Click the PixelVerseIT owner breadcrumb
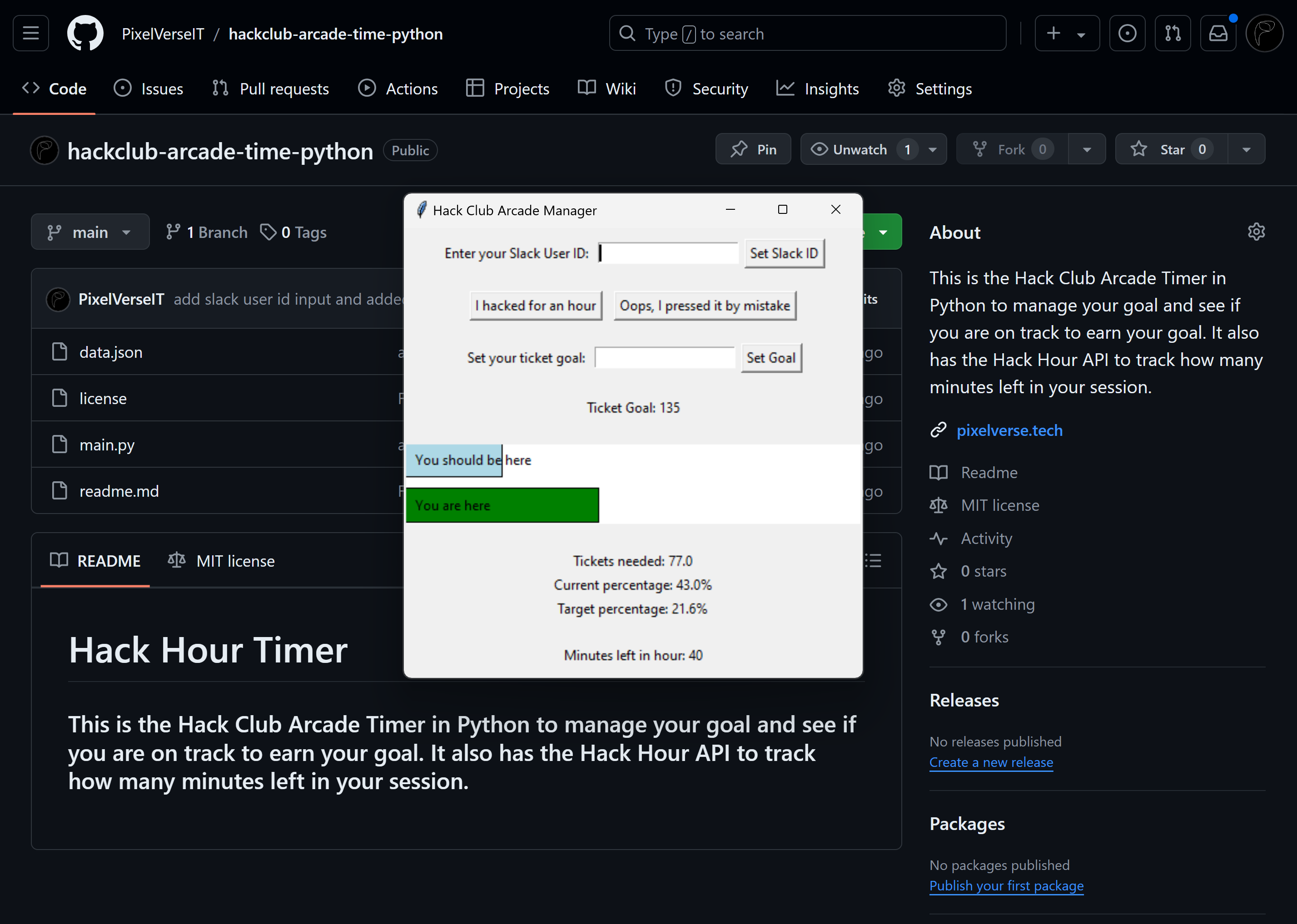This screenshot has height=924, width=1297. (x=163, y=34)
